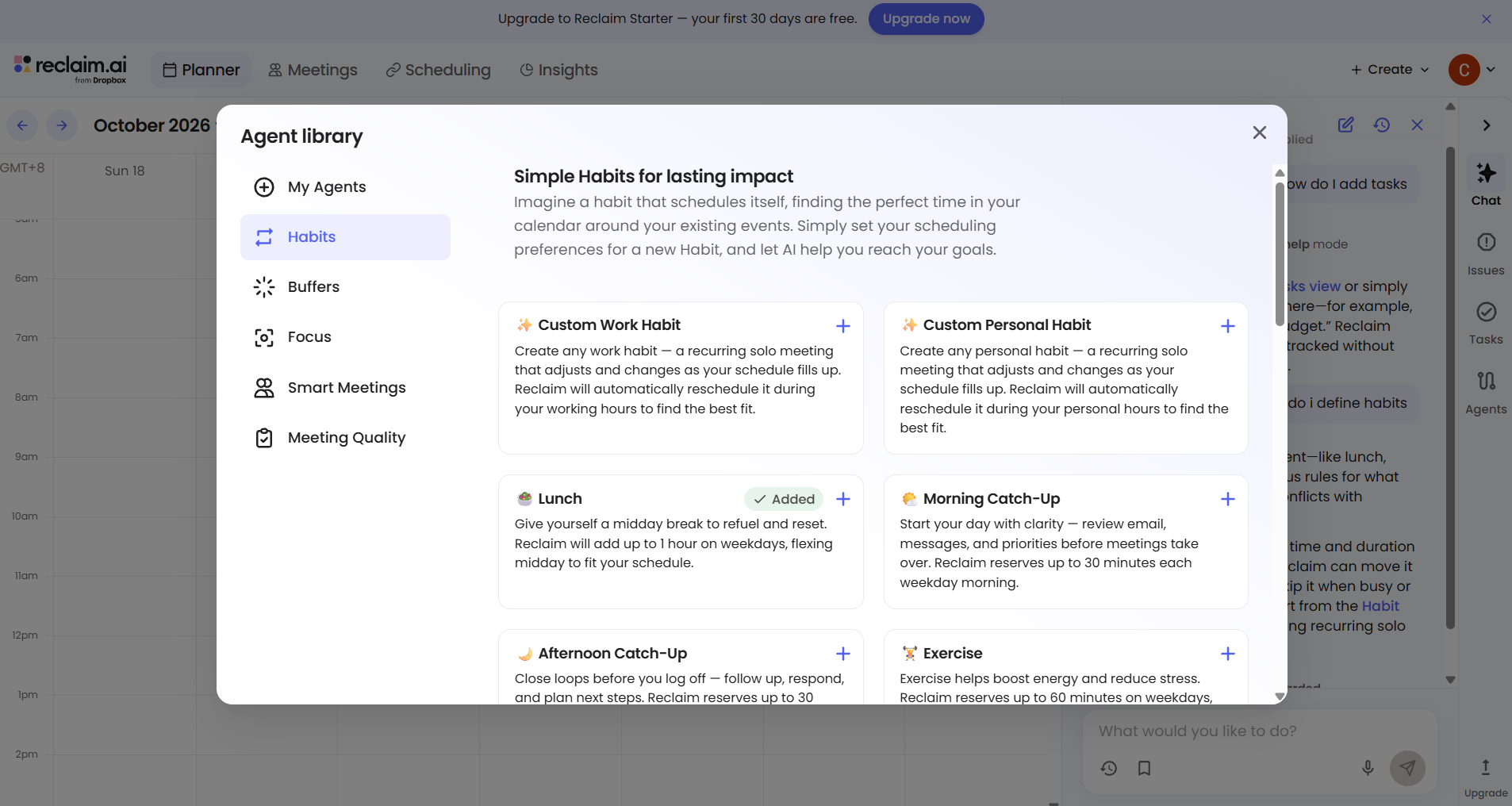Click the chat message input field
Viewport: 1512px width, 806px height.
click(1260, 731)
